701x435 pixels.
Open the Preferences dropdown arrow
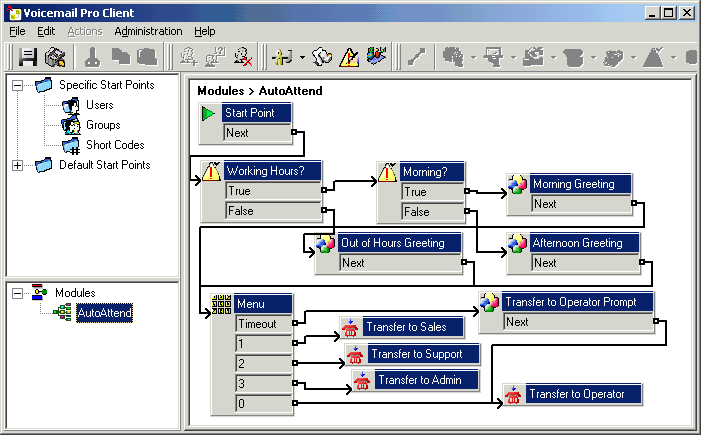302,58
